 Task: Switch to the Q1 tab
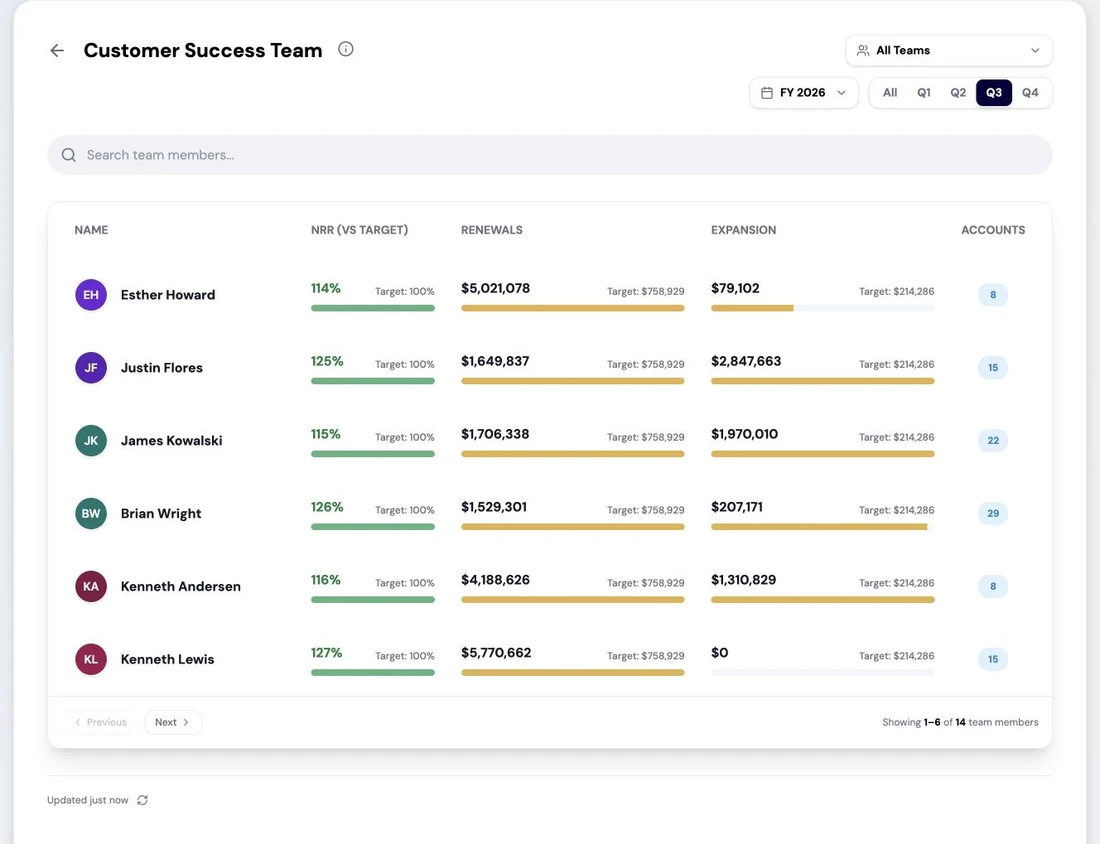click(924, 93)
